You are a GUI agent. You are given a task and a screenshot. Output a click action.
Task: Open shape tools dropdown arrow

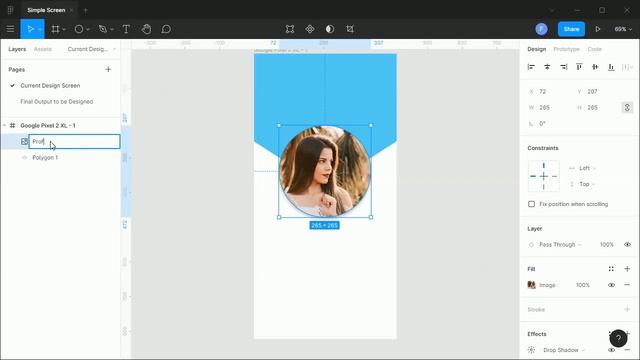(88, 29)
